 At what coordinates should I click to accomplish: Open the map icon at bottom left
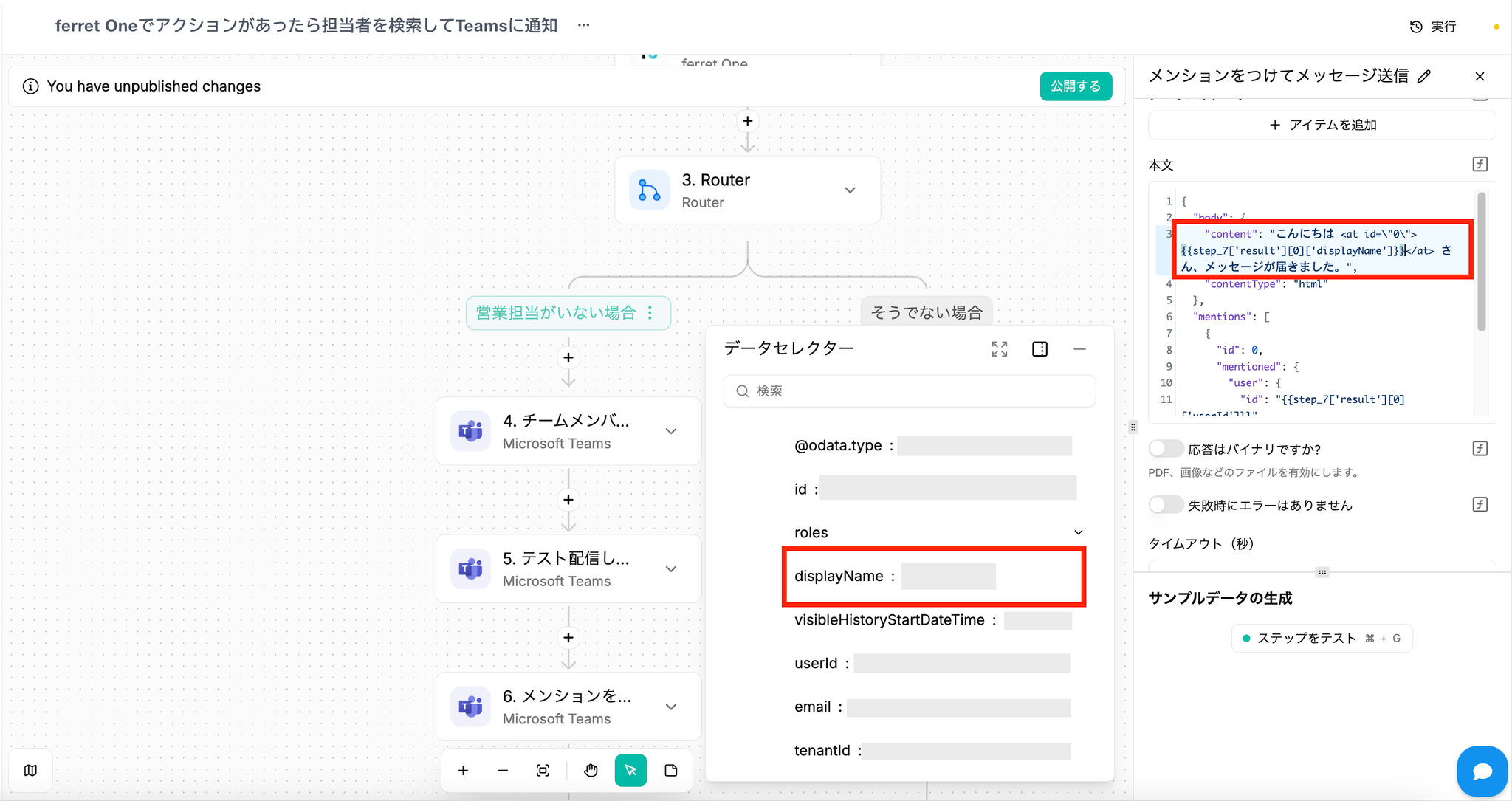pyautogui.click(x=30, y=771)
